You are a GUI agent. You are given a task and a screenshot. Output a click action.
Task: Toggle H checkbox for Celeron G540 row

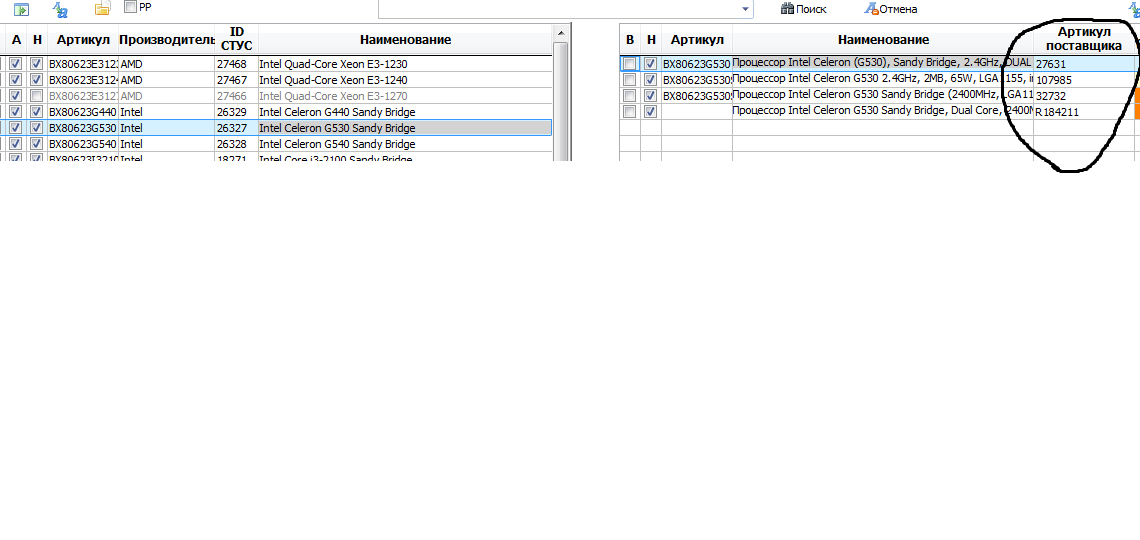click(x=36, y=144)
